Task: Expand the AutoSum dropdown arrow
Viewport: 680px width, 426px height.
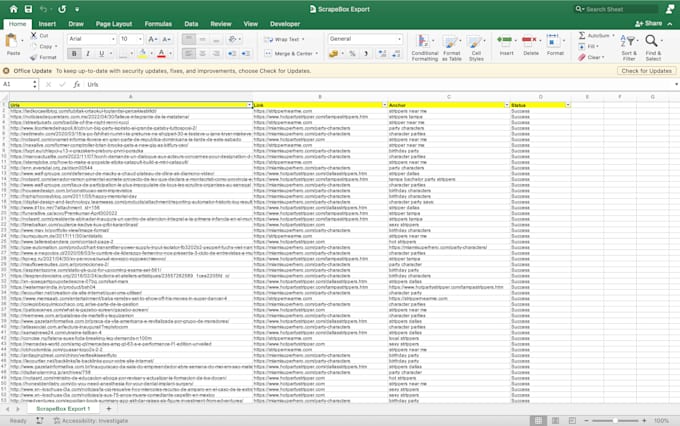Action: tap(613, 36)
